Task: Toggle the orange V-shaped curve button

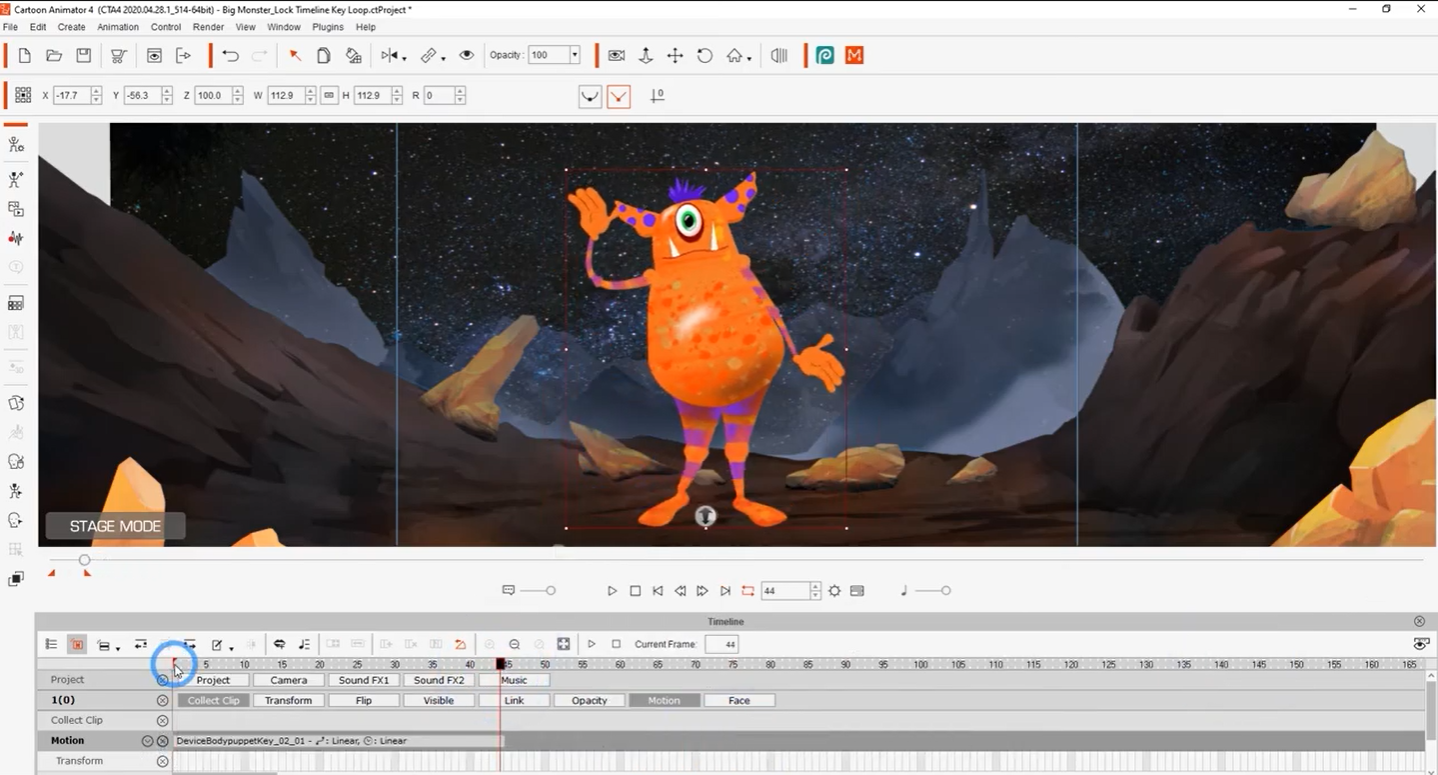Action: (x=619, y=96)
